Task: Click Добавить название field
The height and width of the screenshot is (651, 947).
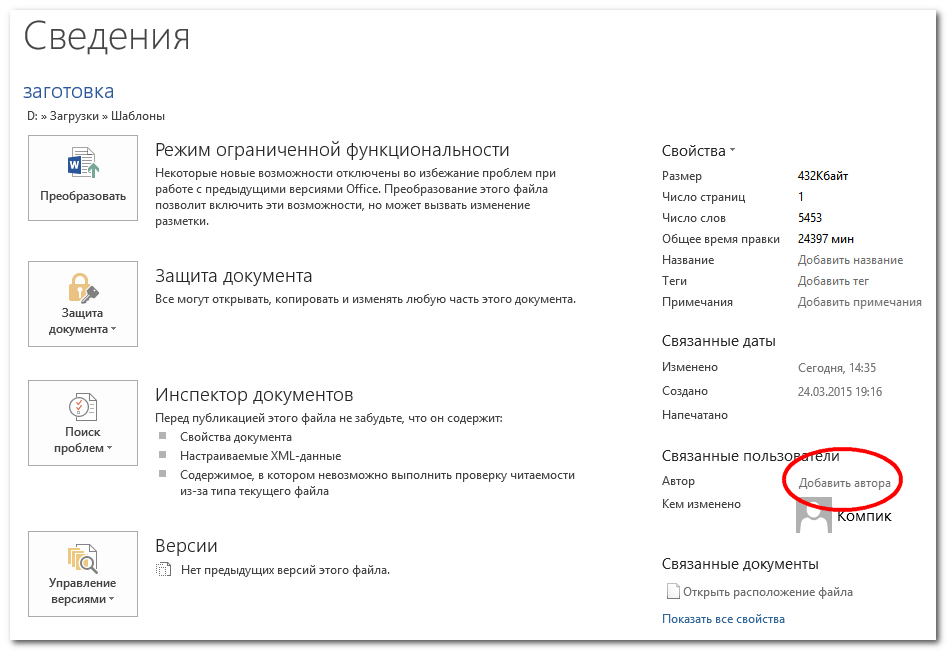Action: pos(850,260)
